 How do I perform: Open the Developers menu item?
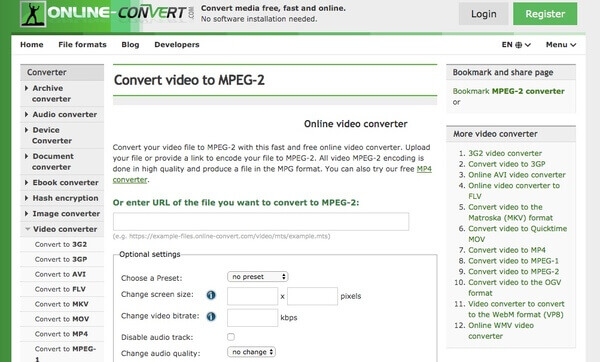pyautogui.click(x=177, y=45)
